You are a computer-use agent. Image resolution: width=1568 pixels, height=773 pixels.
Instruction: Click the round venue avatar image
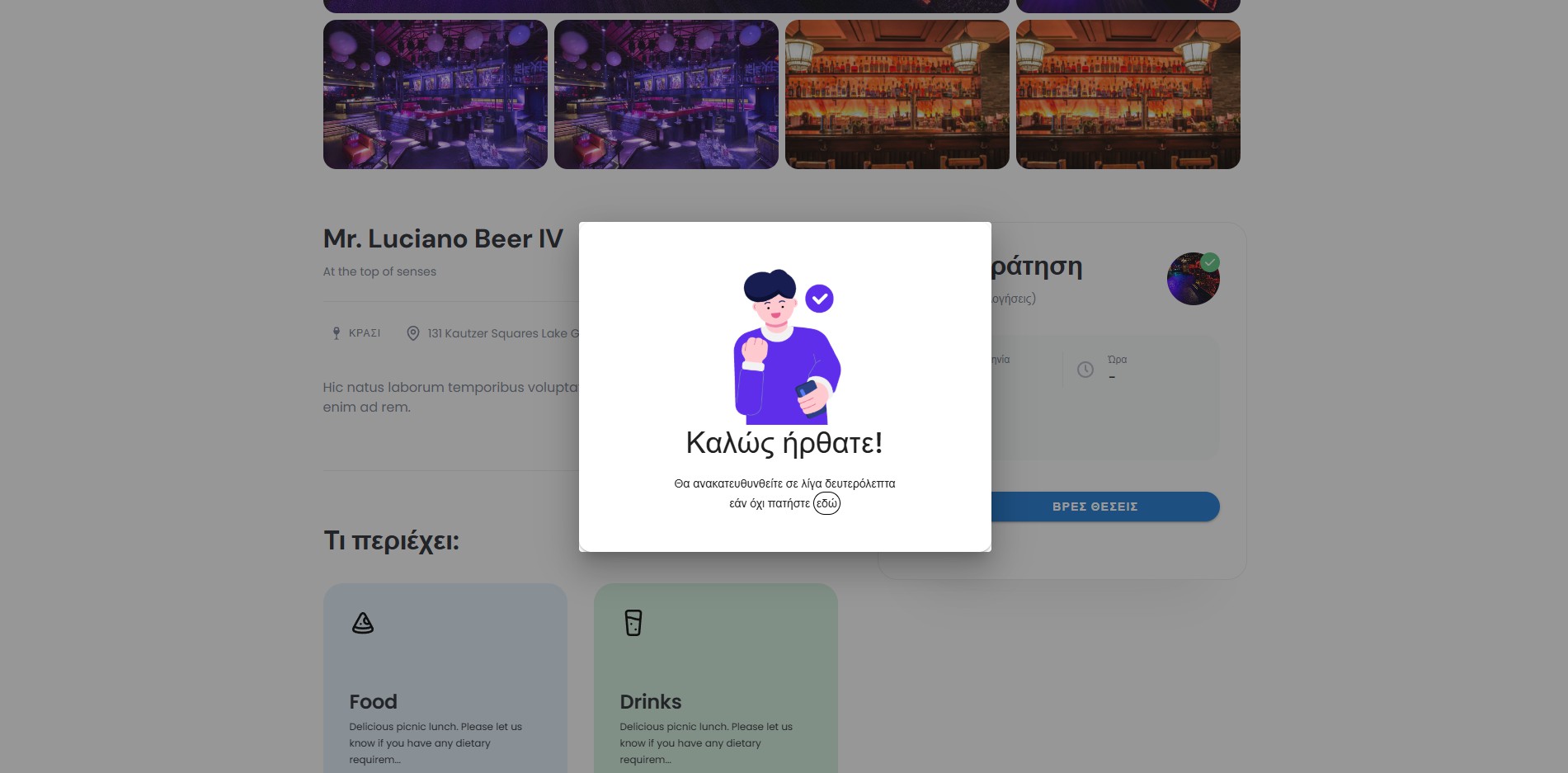point(1191,281)
